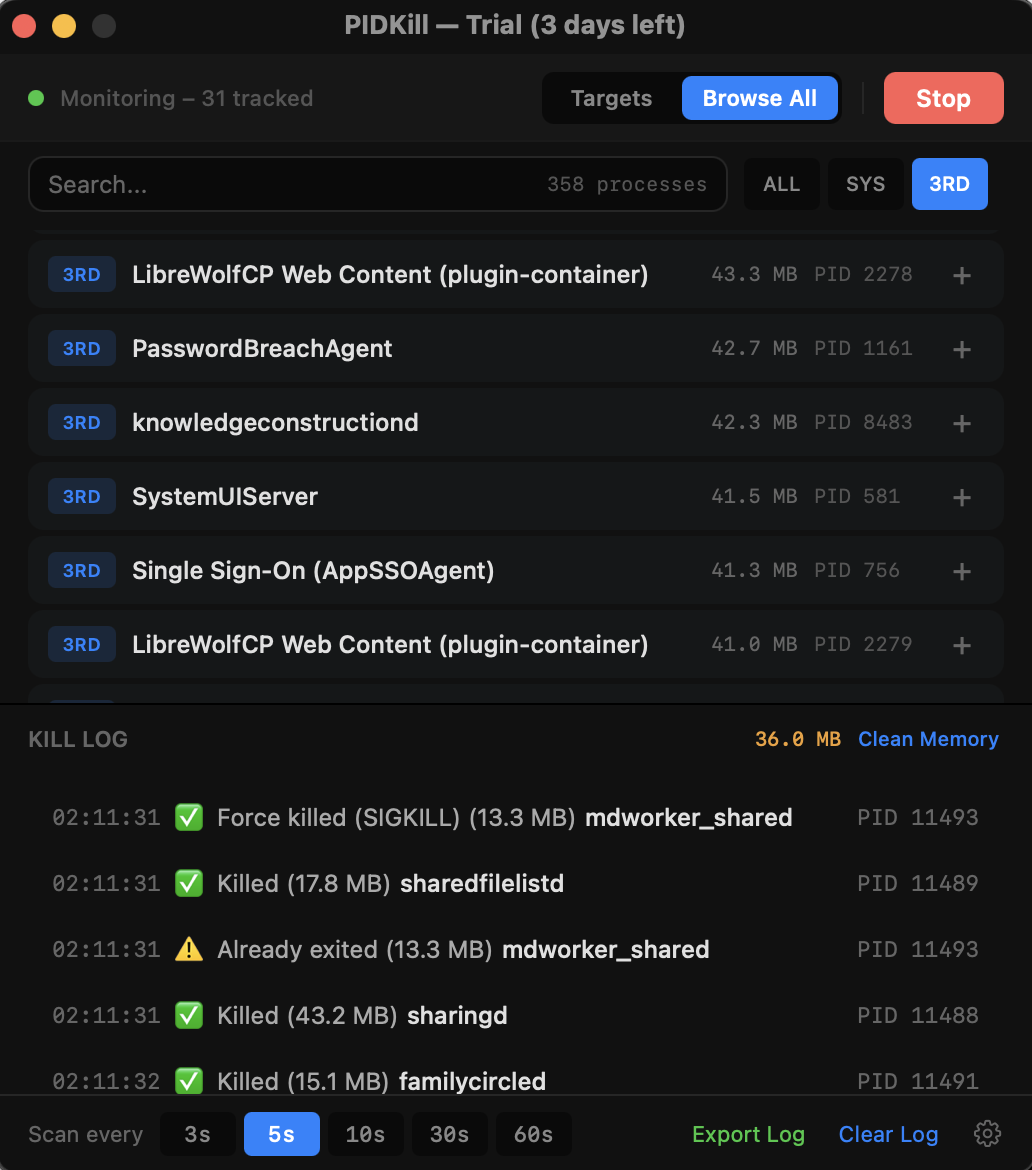
Task: Filter processes by SYS category
Action: coord(865,184)
